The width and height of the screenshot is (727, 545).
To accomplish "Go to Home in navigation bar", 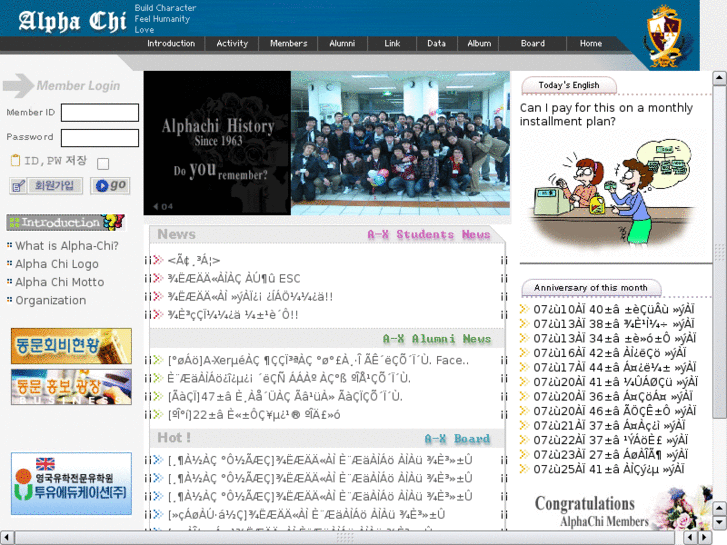I will click(591, 44).
